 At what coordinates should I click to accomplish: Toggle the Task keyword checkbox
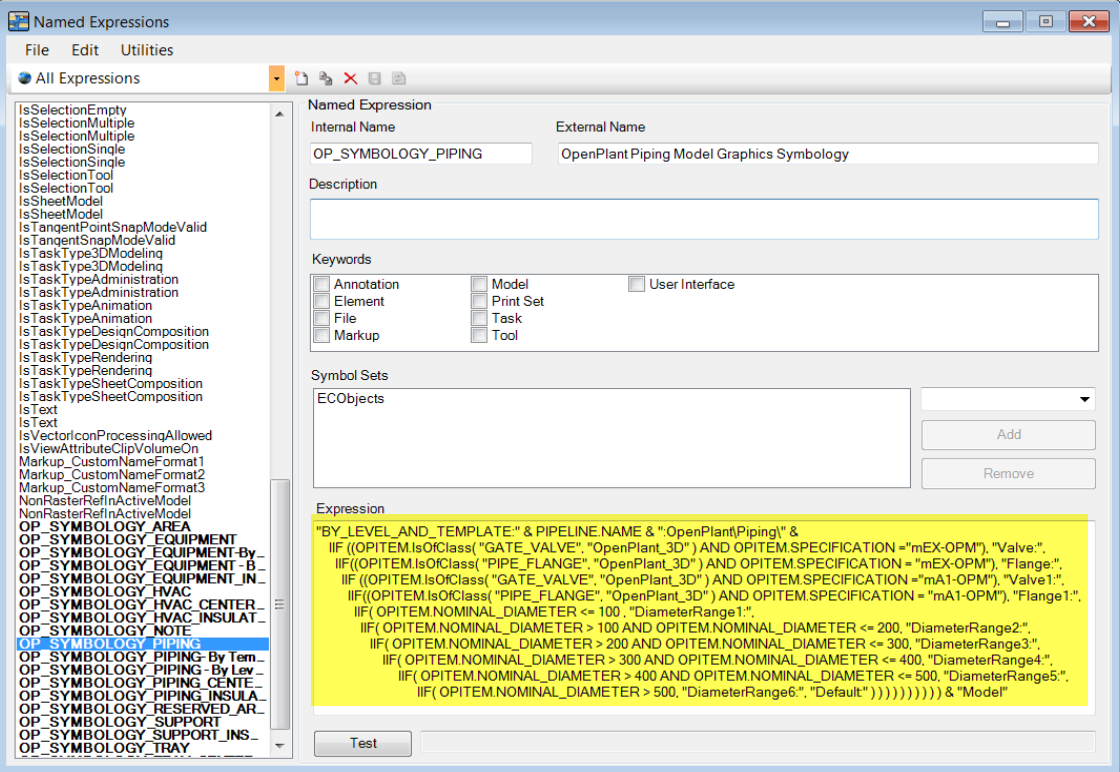[479, 319]
